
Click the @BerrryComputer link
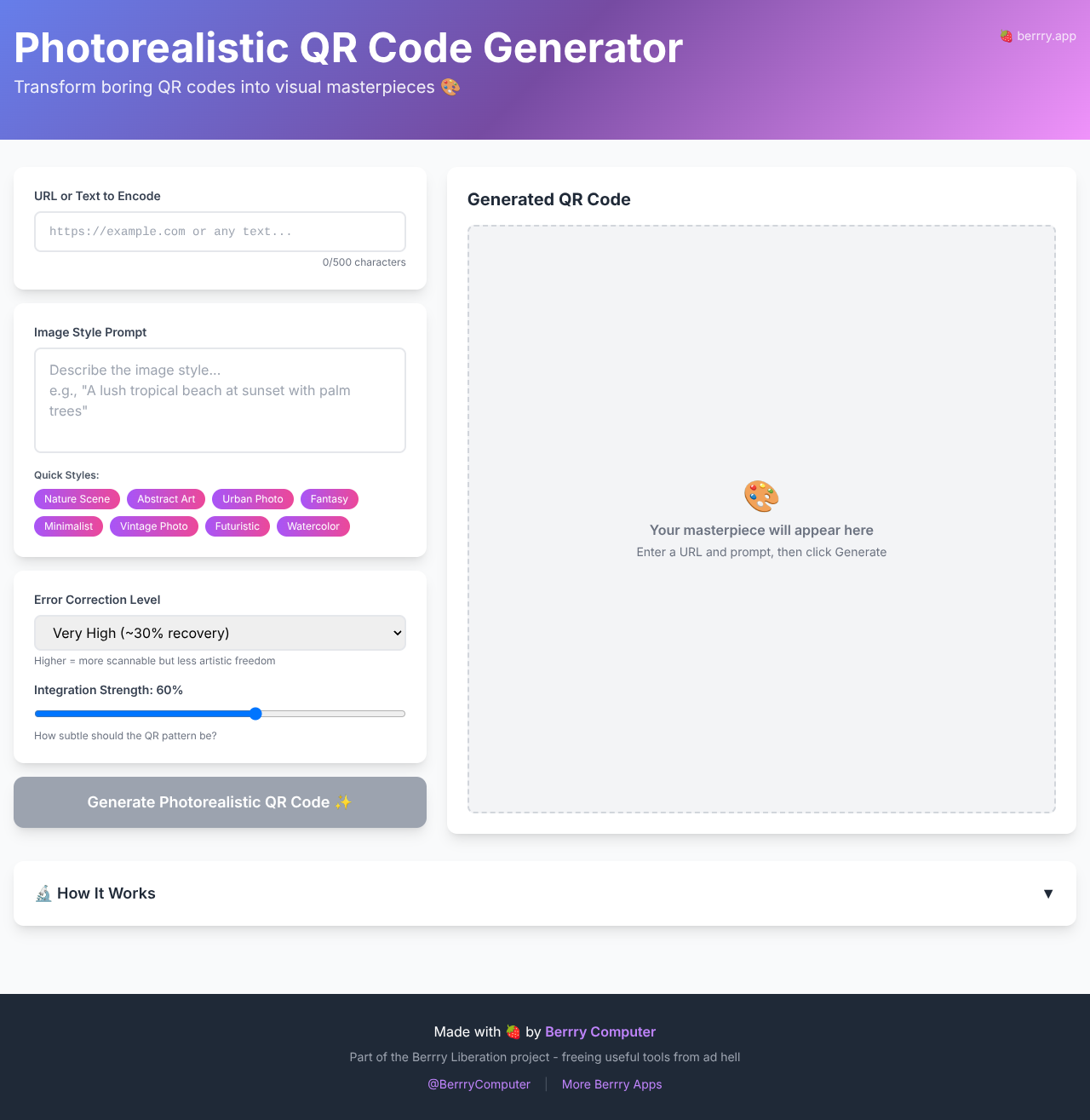[479, 1083]
